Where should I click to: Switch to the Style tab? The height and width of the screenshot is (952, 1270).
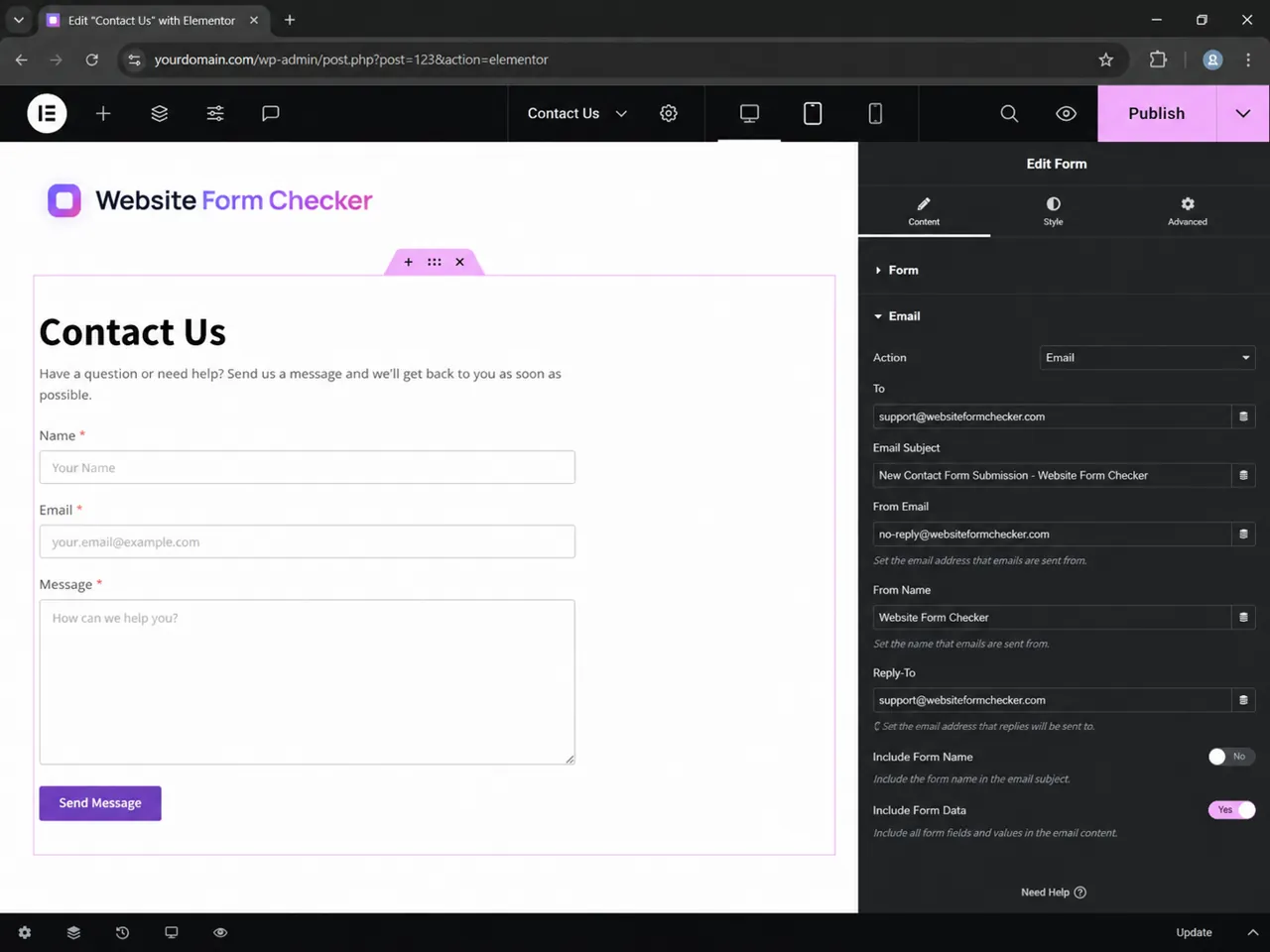click(1053, 211)
